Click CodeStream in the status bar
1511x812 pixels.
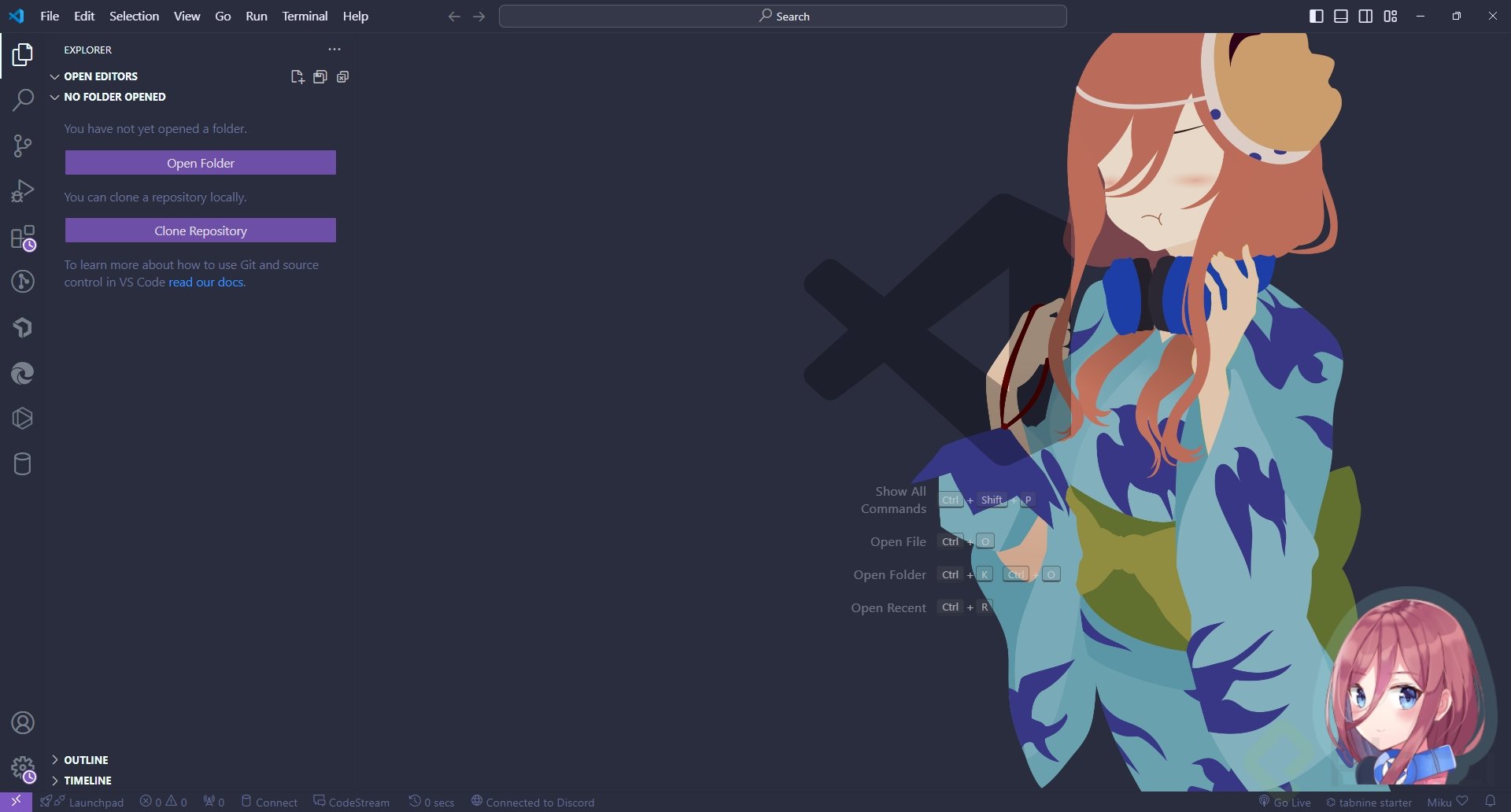coord(351,802)
